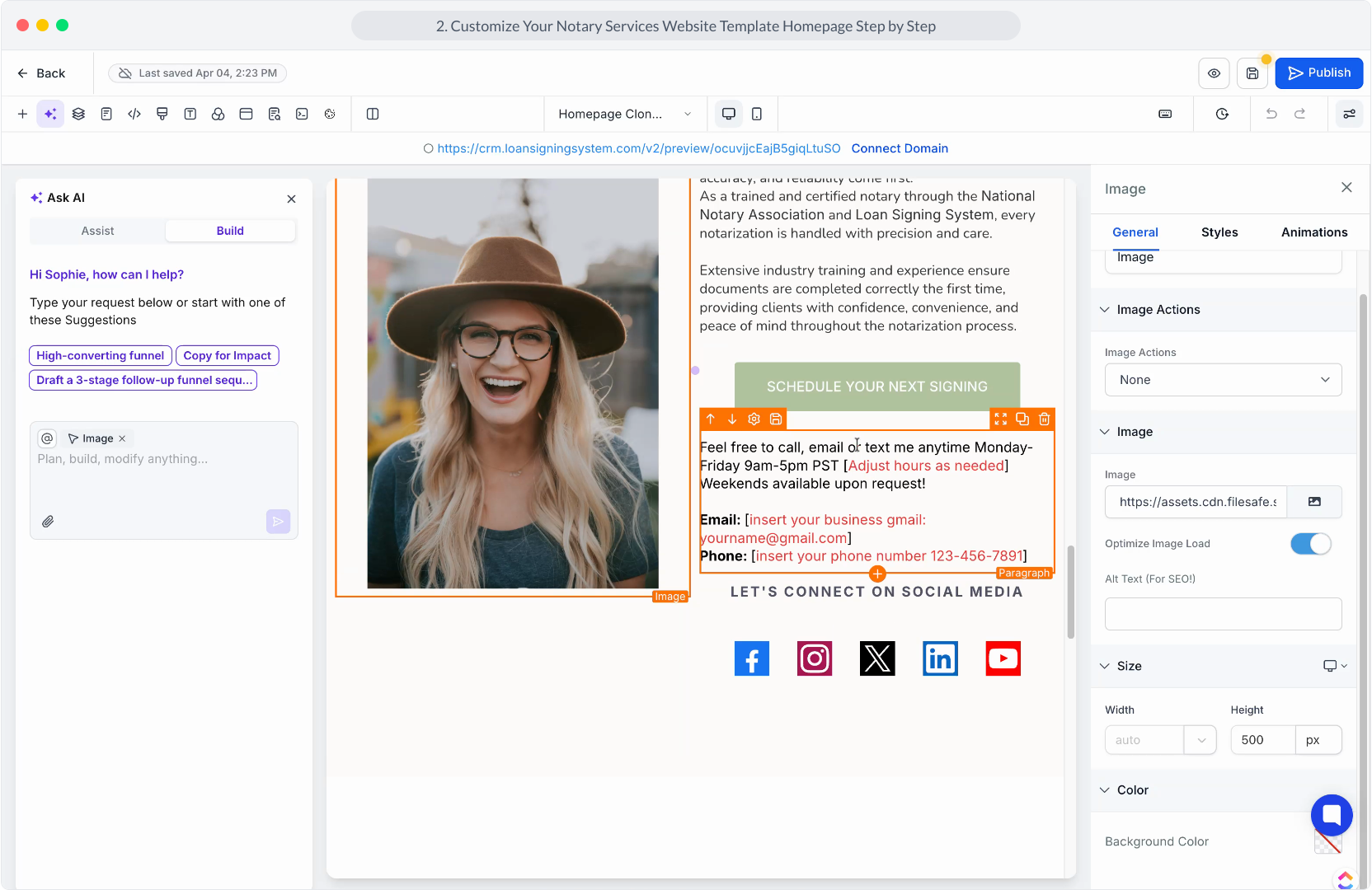The image size is (1372, 890).
Task: Toggle Optimize Image Load switch
Action: tap(1310, 544)
